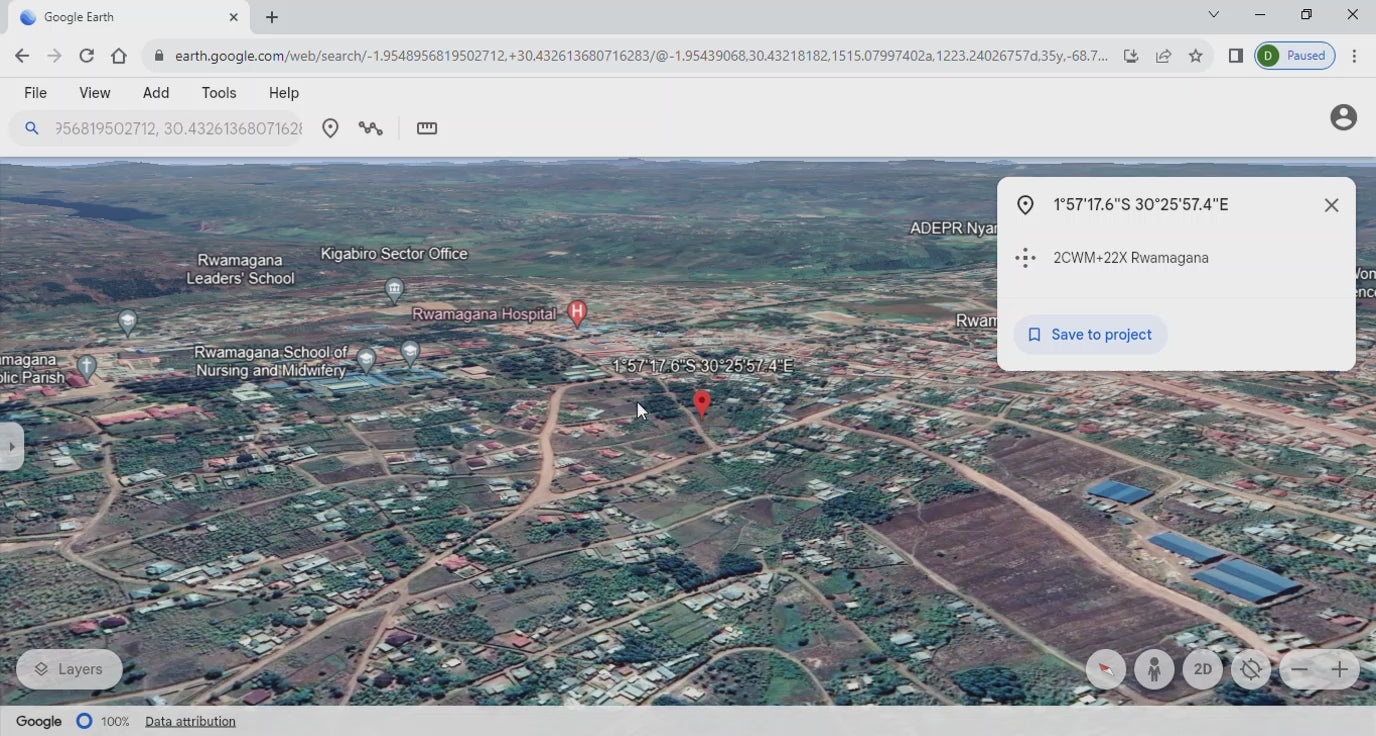
Task: Click the compass to reset north
Action: pyautogui.click(x=1106, y=670)
